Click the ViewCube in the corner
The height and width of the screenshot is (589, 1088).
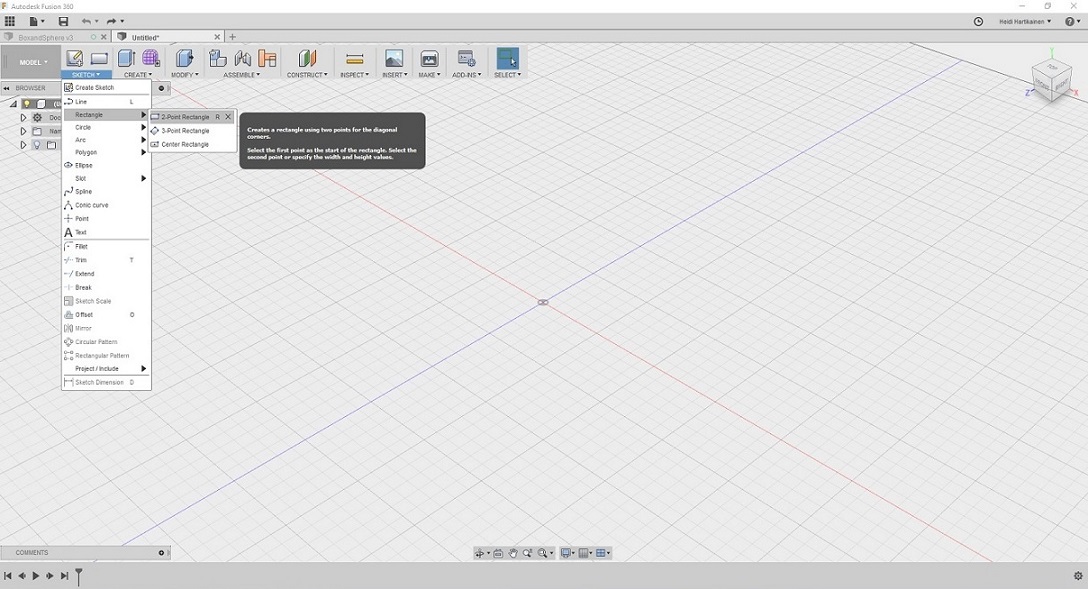point(1051,80)
